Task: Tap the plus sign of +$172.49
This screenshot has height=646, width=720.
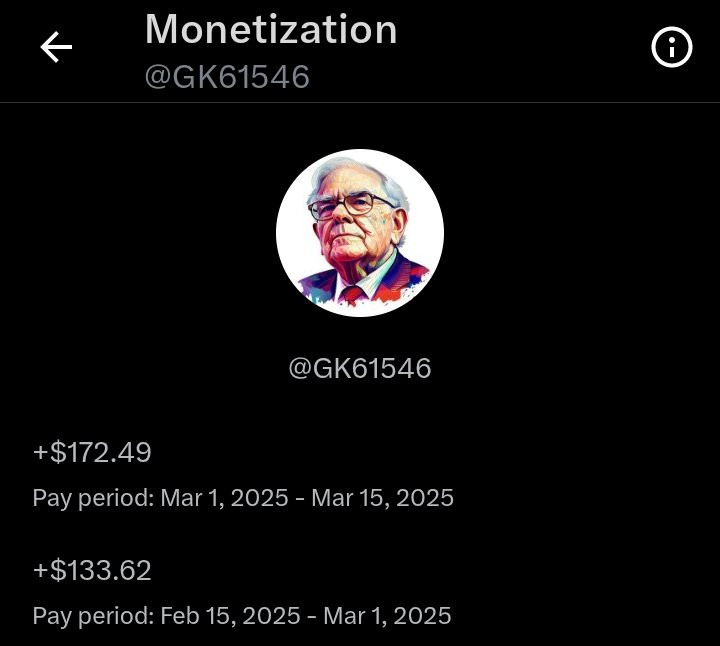Action: [x=41, y=454]
